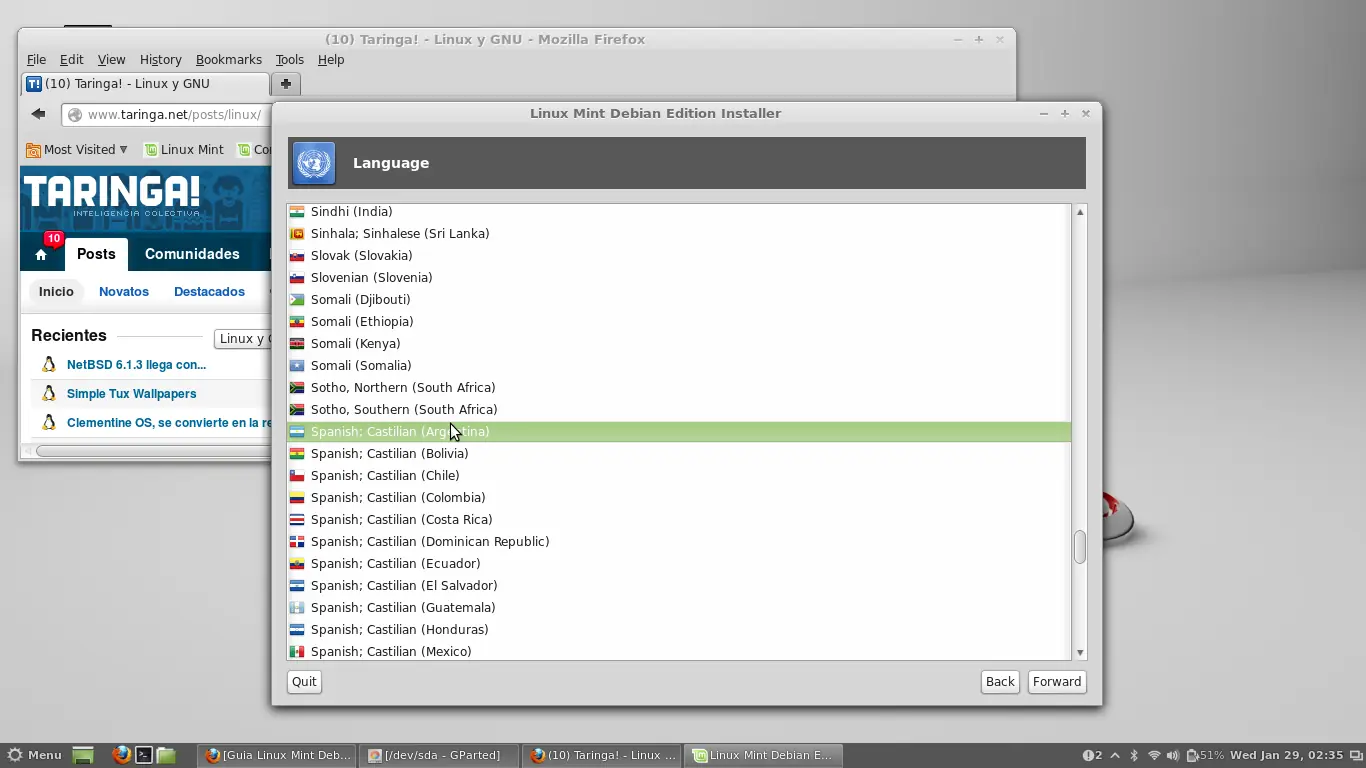Go back using Firefox back arrow
This screenshot has width=1366, height=768.
point(38,114)
